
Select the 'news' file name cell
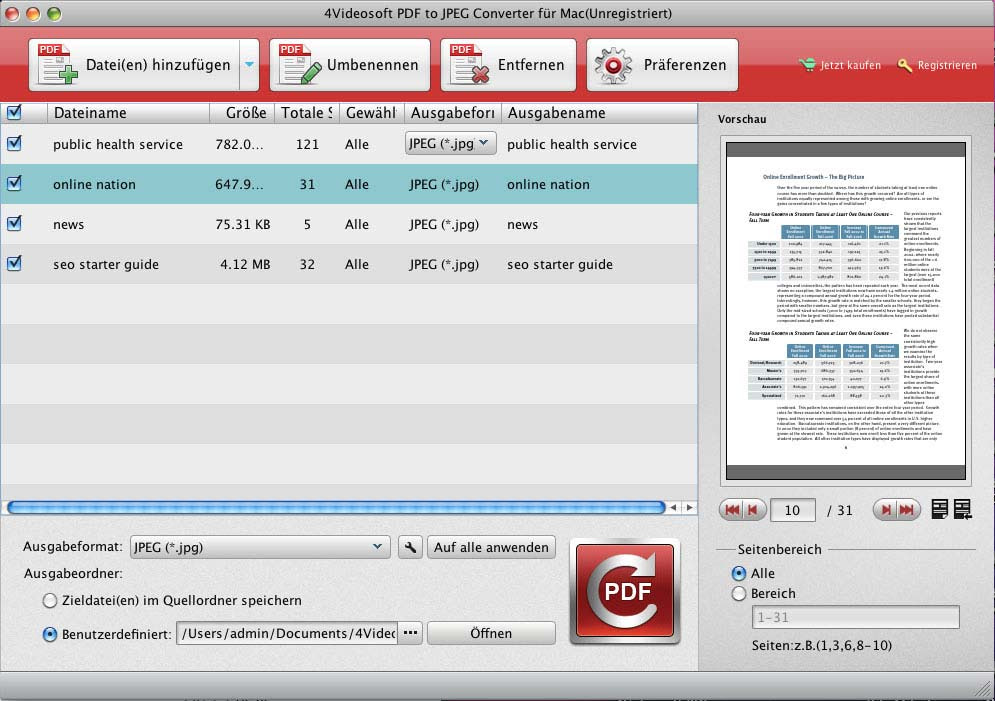point(69,225)
